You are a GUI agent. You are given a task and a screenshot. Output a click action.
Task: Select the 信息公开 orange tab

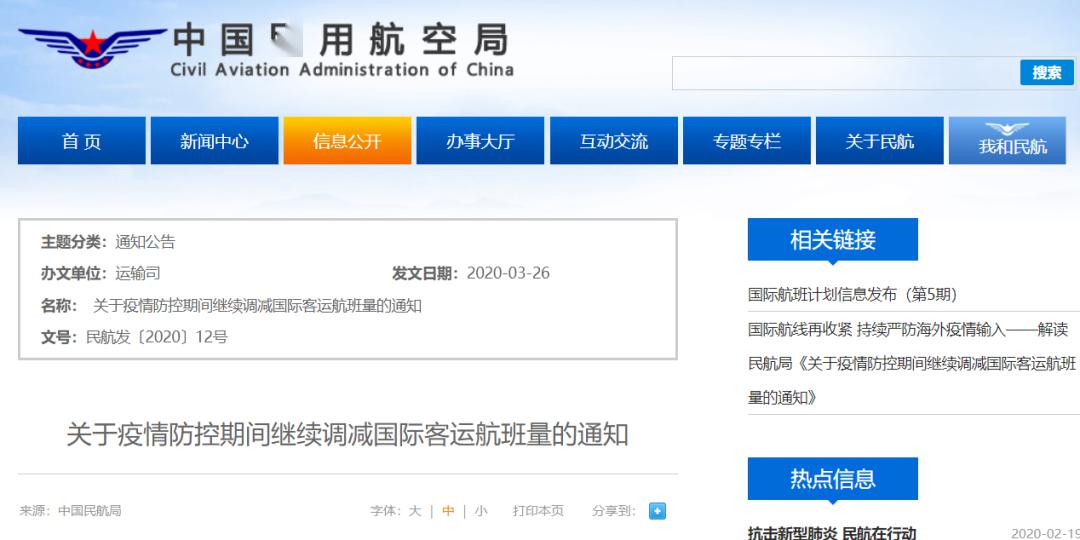click(347, 141)
